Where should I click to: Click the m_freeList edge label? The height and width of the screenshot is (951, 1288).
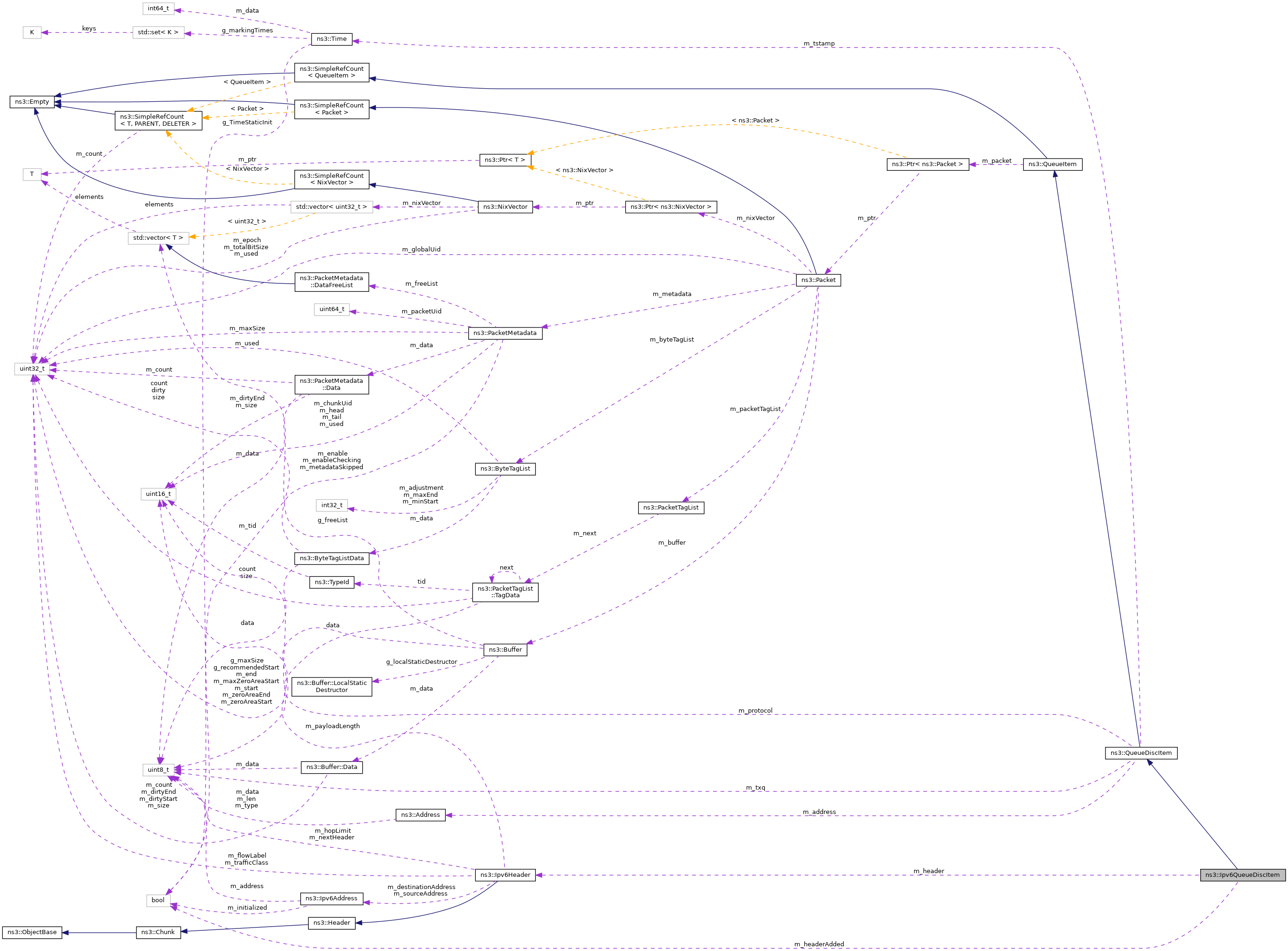point(421,284)
